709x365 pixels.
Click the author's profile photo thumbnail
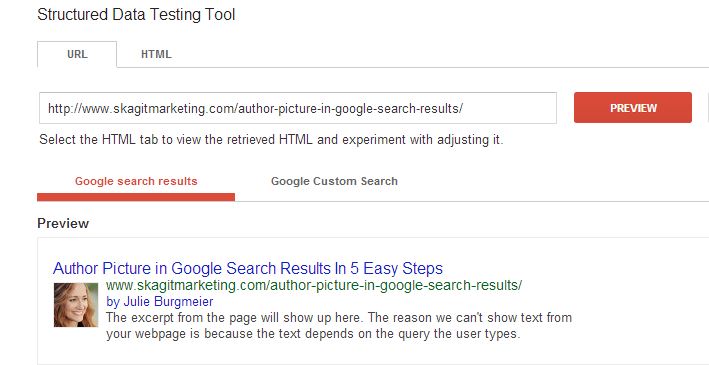[x=76, y=305]
